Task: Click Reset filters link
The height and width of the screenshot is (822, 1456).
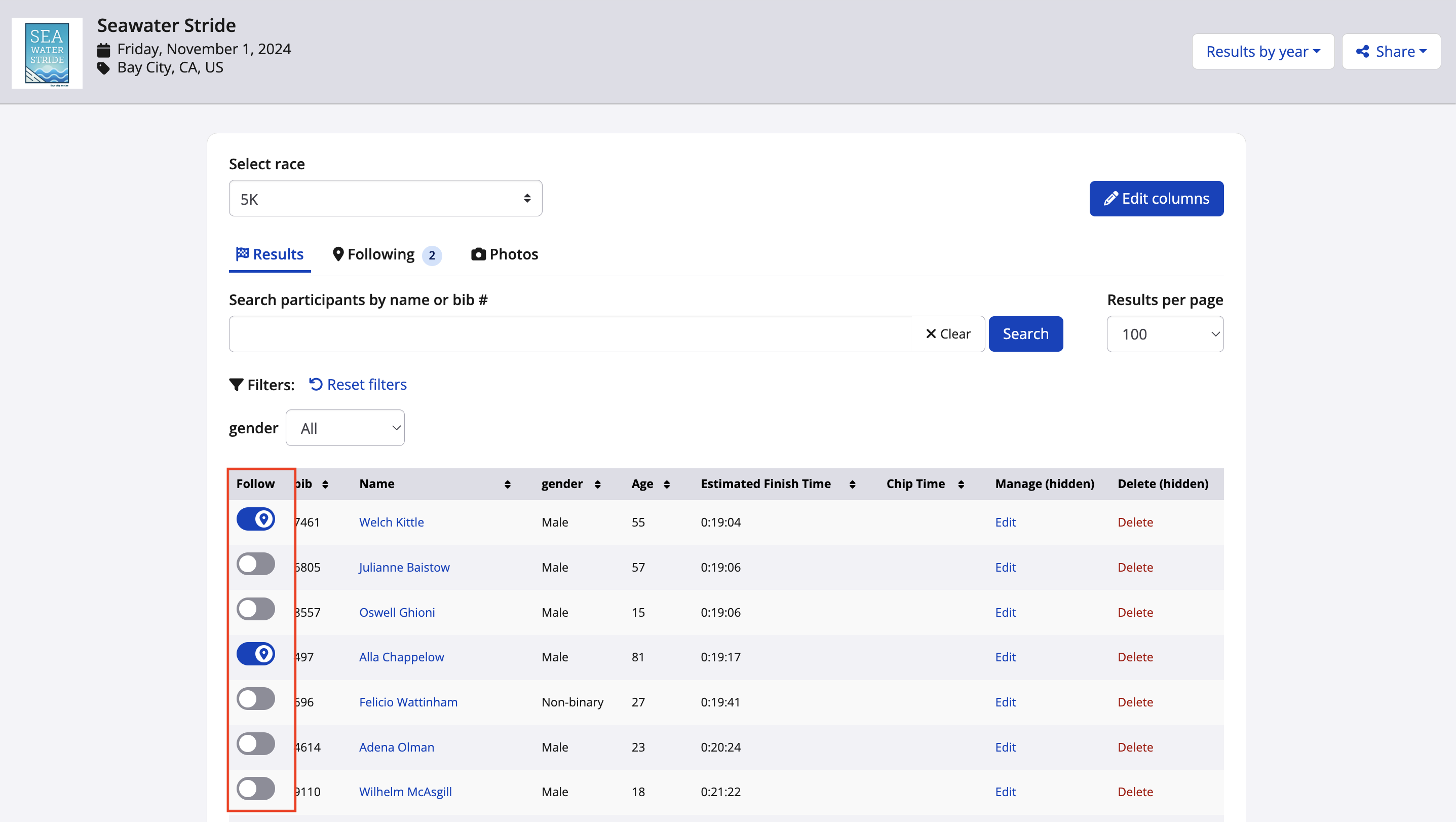Action: click(358, 385)
